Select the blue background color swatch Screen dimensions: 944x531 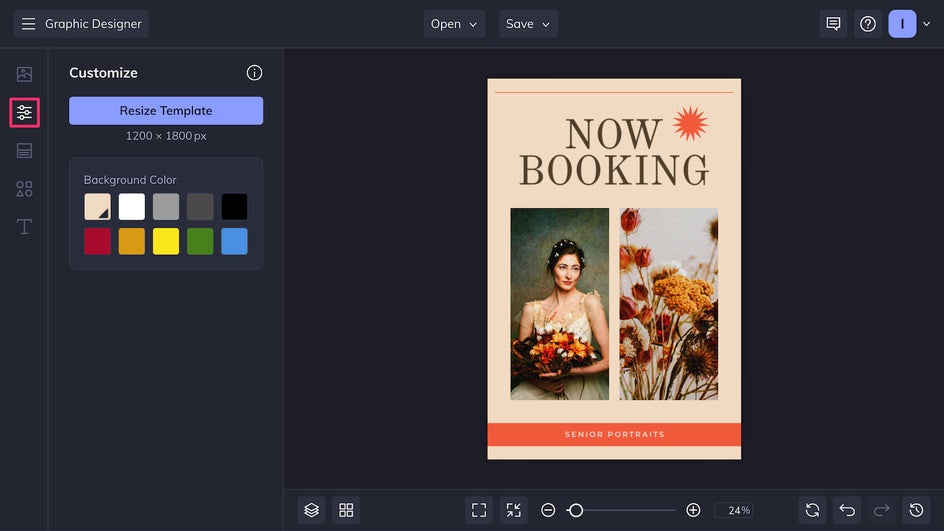[x=234, y=241]
